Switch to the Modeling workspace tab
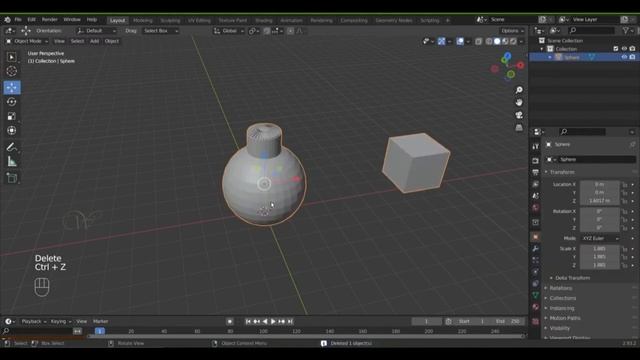The height and width of the screenshot is (360, 640). 143,20
